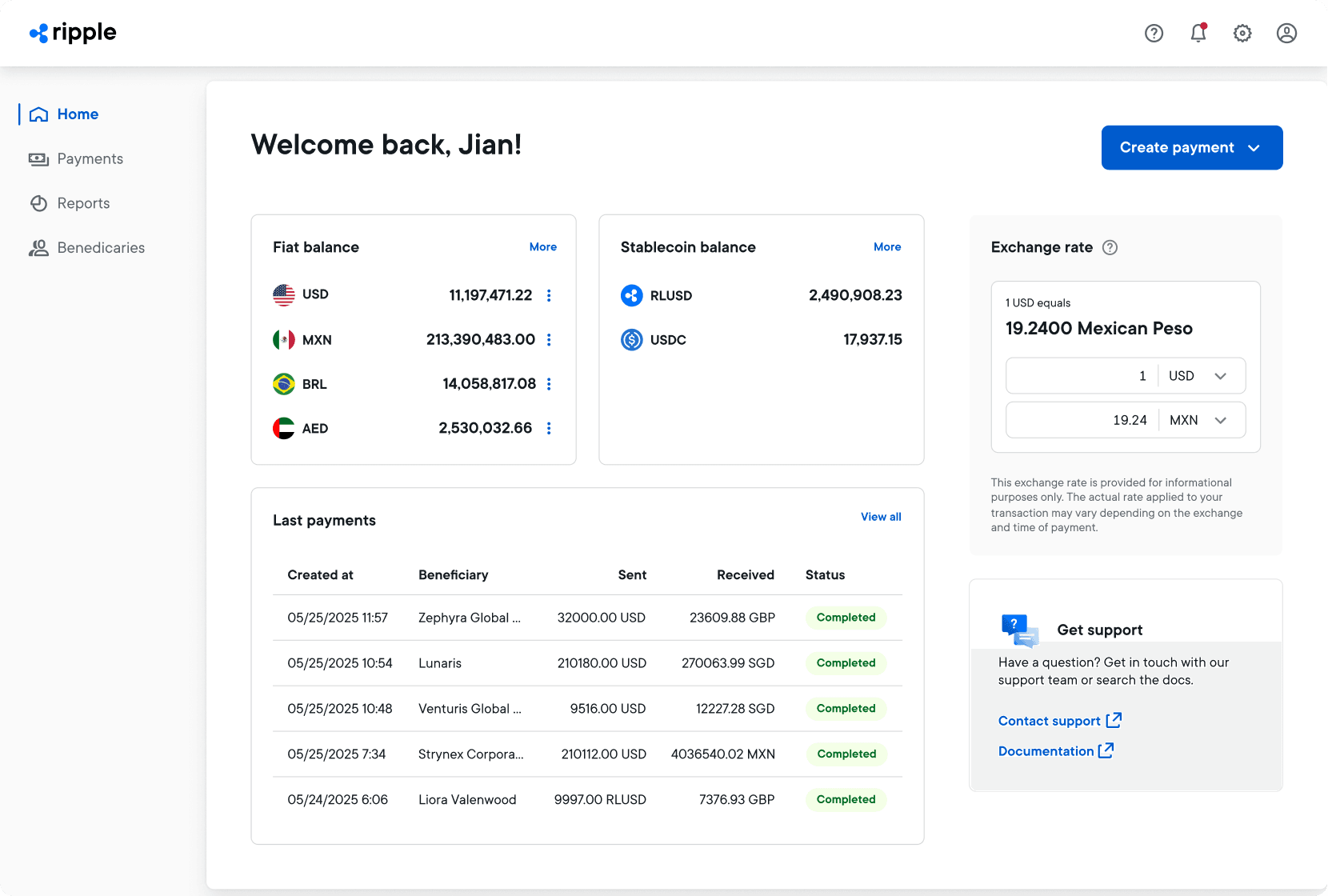This screenshot has height=896, width=1328.
Task: Open the Benedicaries sidebar entry
Action: [x=101, y=247]
